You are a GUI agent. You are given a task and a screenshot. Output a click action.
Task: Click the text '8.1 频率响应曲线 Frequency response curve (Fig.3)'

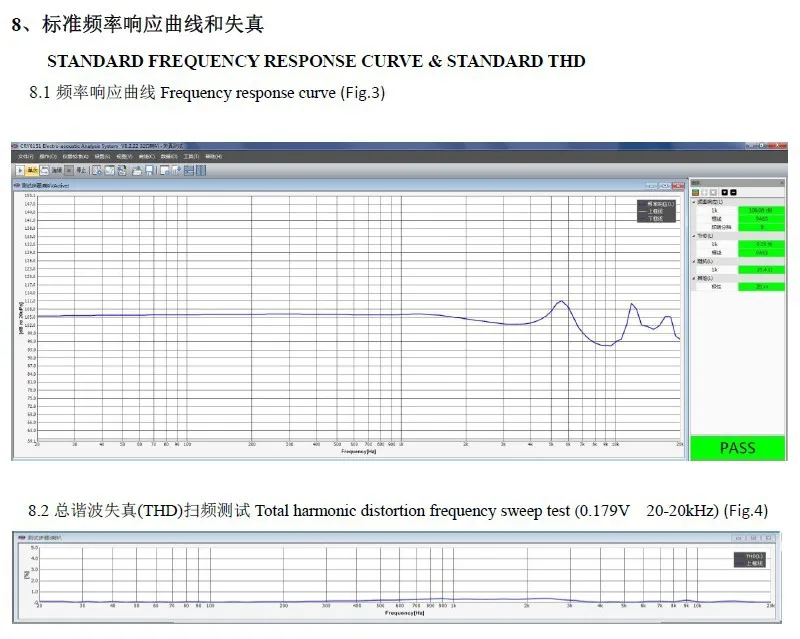pyautogui.click(x=207, y=93)
